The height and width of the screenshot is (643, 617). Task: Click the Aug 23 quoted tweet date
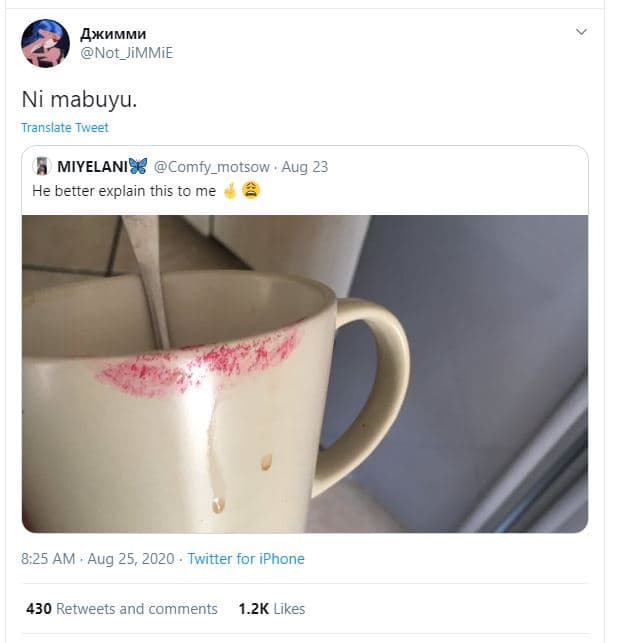click(x=305, y=166)
